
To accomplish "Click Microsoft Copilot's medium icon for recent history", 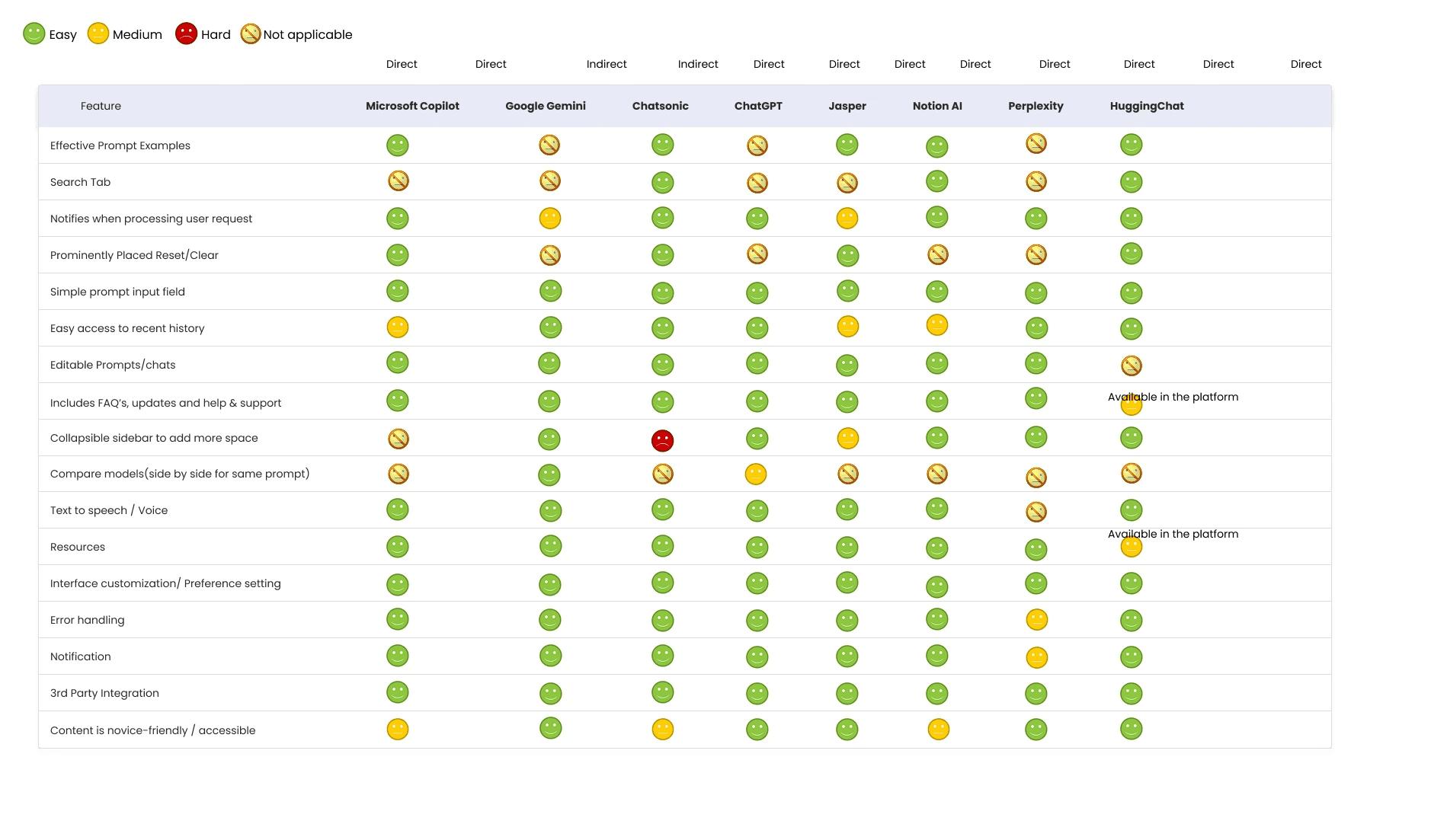I will click(398, 327).
